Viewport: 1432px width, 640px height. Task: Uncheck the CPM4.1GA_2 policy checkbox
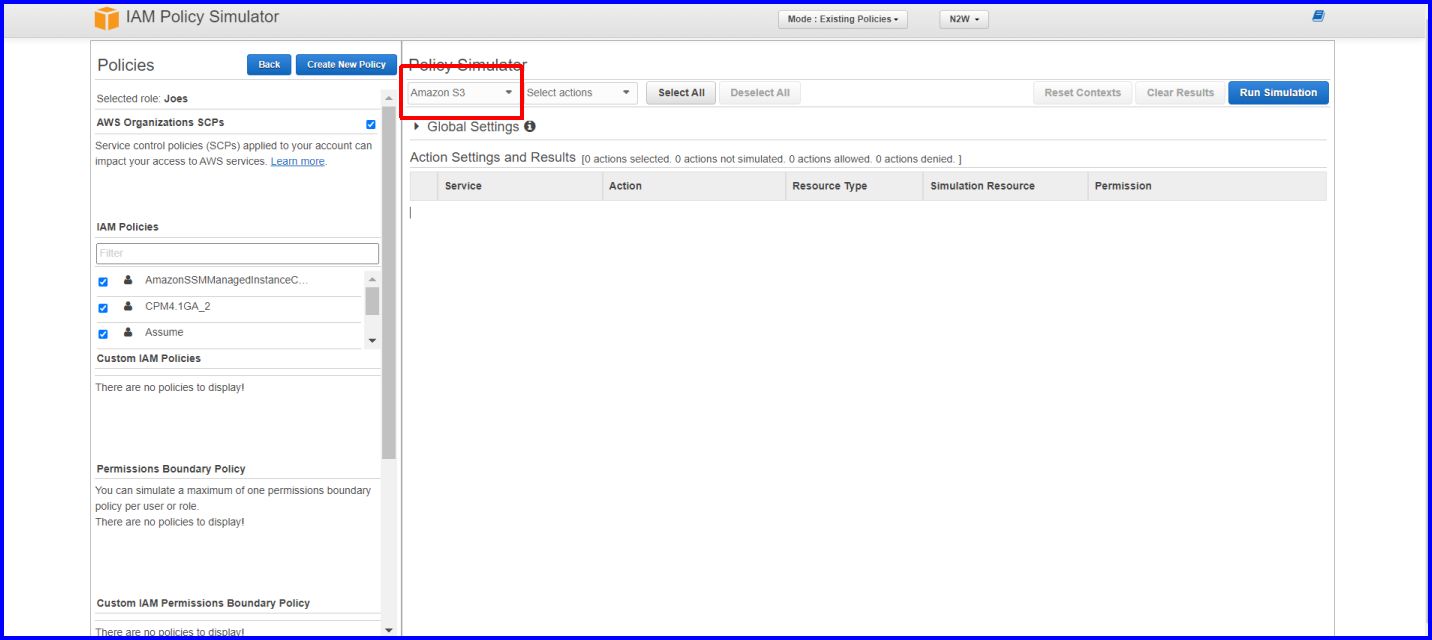pyautogui.click(x=103, y=308)
